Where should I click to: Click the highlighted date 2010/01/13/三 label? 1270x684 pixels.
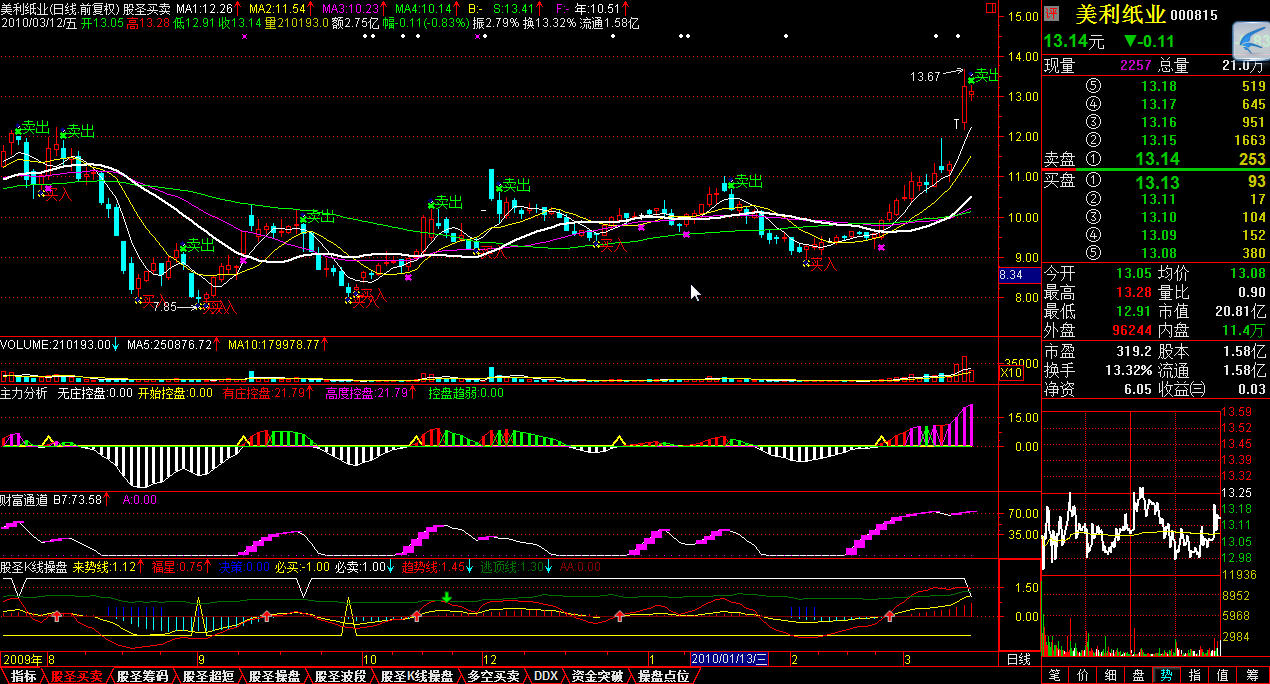(730, 659)
